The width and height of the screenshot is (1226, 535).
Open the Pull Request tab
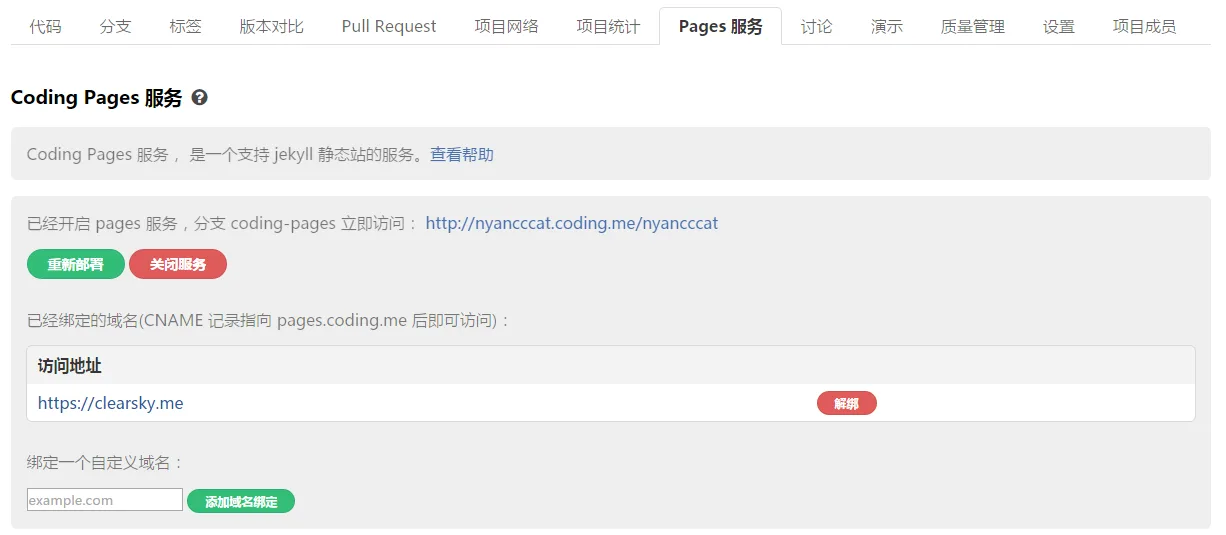tap(389, 26)
